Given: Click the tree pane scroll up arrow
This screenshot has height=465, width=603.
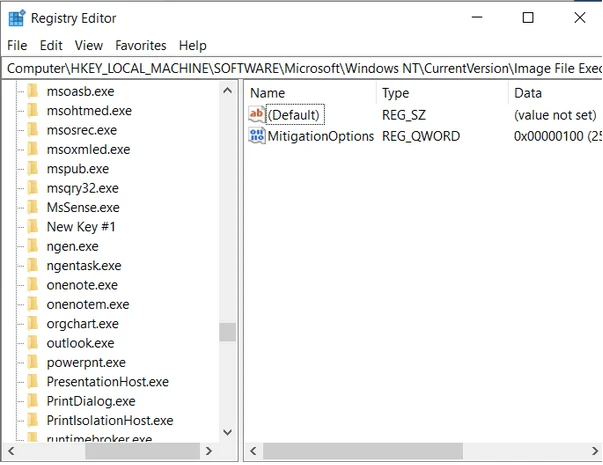Looking at the screenshot, I should [227, 91].
